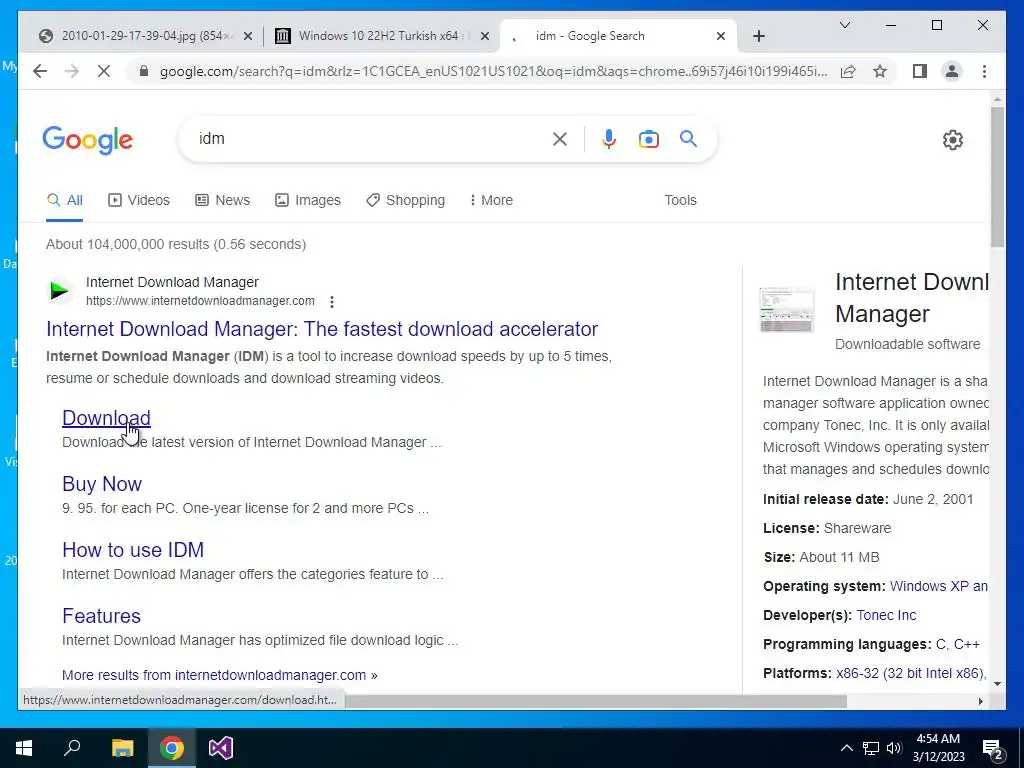Screen dimensions: 1024x768
Task: Open the x86-32 platforms link
Action: 910,673
